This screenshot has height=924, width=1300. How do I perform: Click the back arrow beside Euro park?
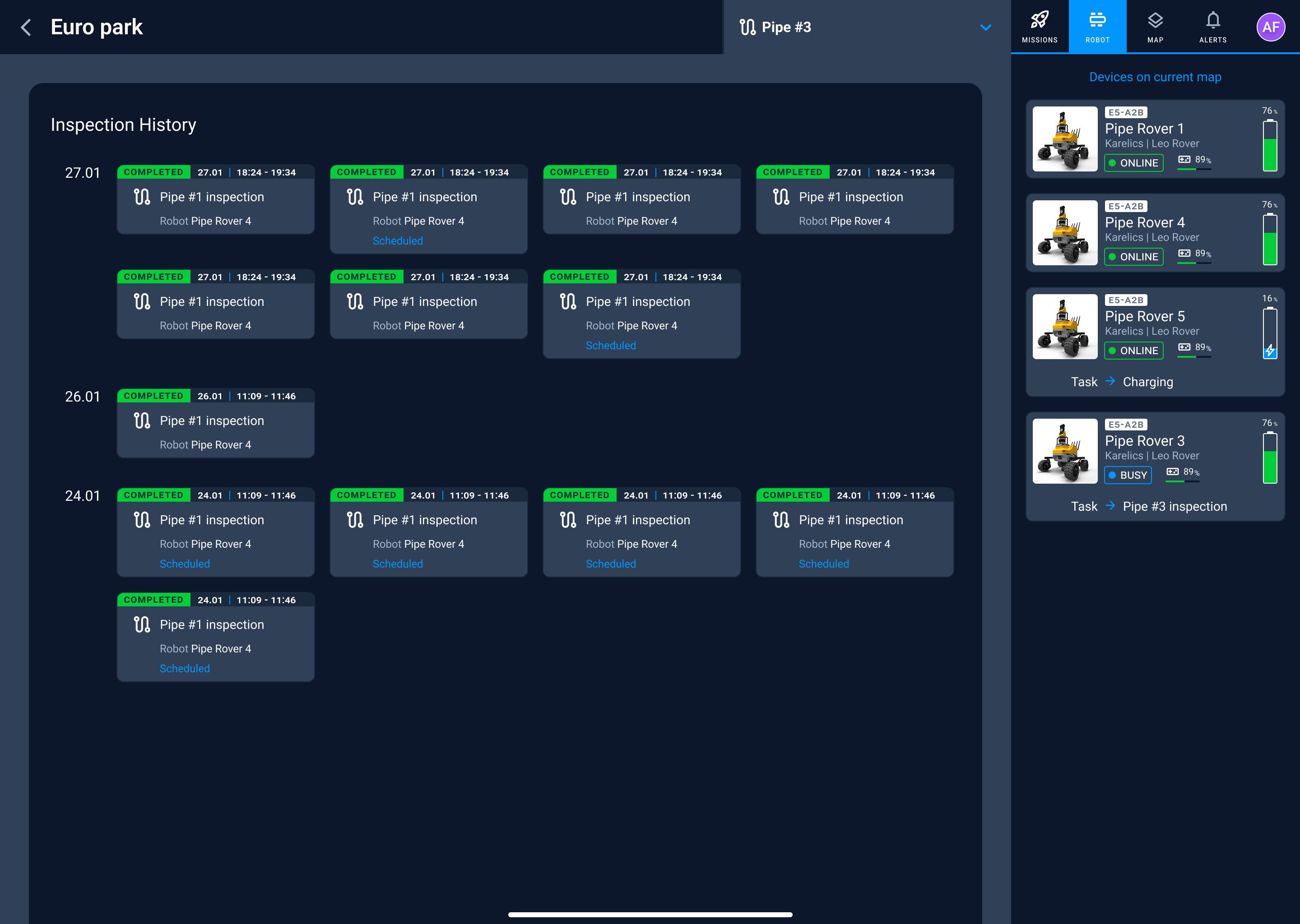[x=26, y=28]
